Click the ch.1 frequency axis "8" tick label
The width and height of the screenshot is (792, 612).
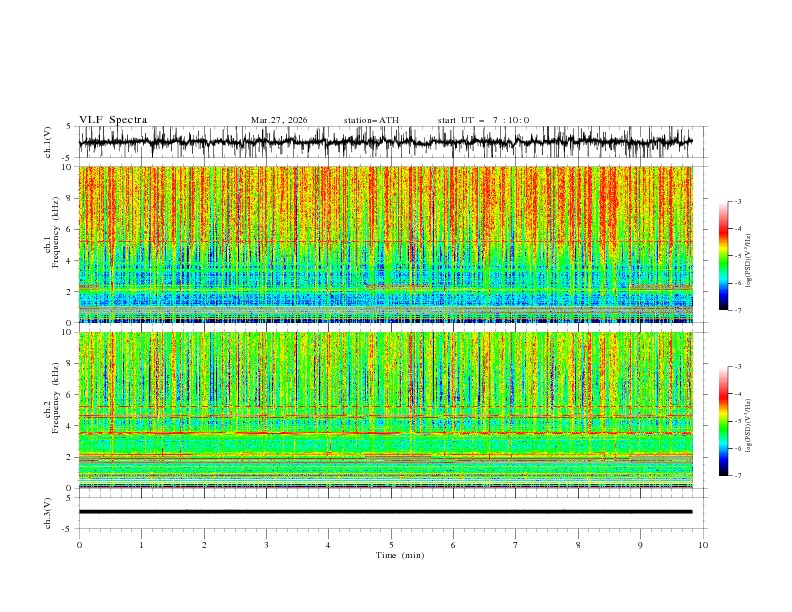(x=70, y=198)
